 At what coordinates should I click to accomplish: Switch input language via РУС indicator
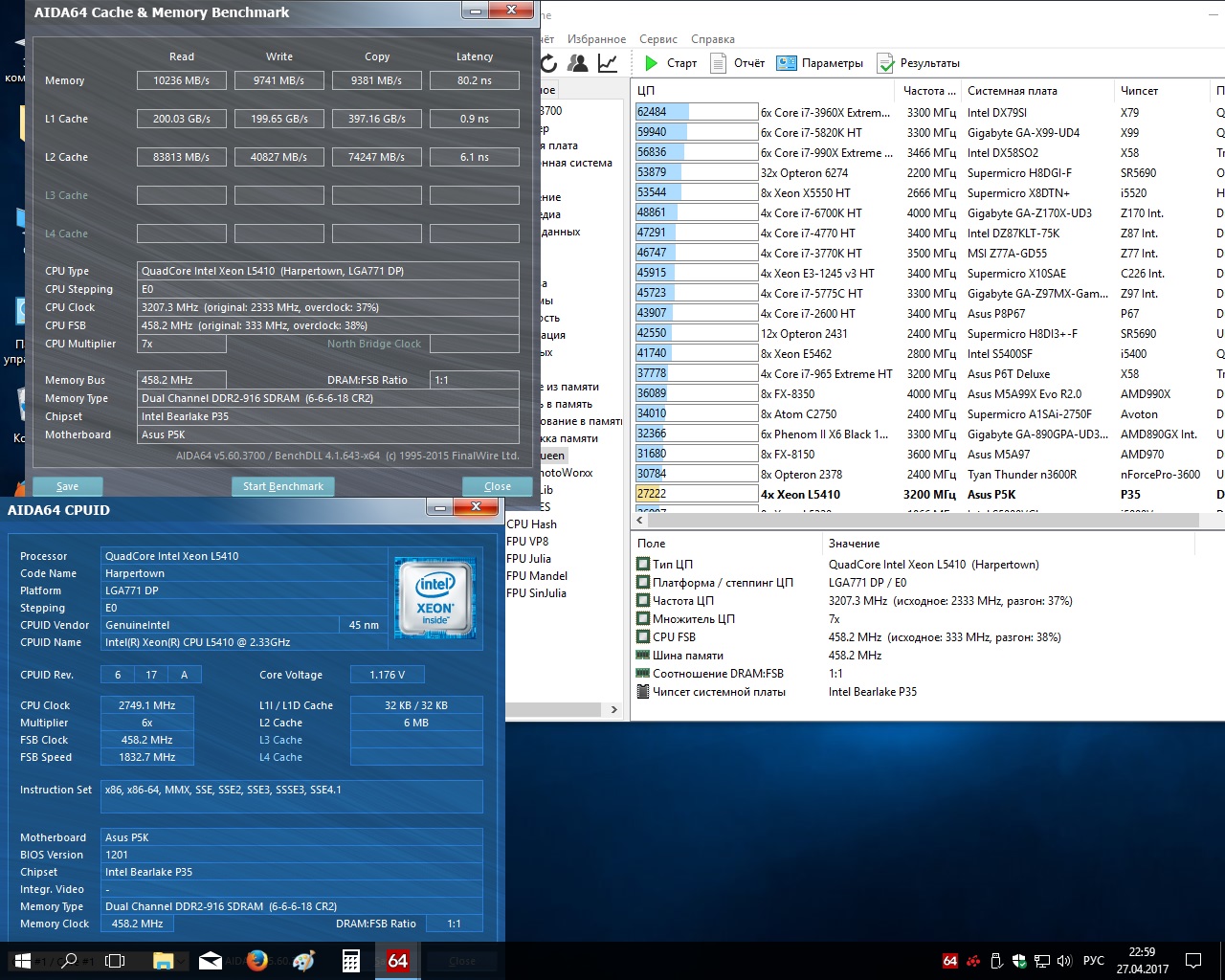(1094, 961)
